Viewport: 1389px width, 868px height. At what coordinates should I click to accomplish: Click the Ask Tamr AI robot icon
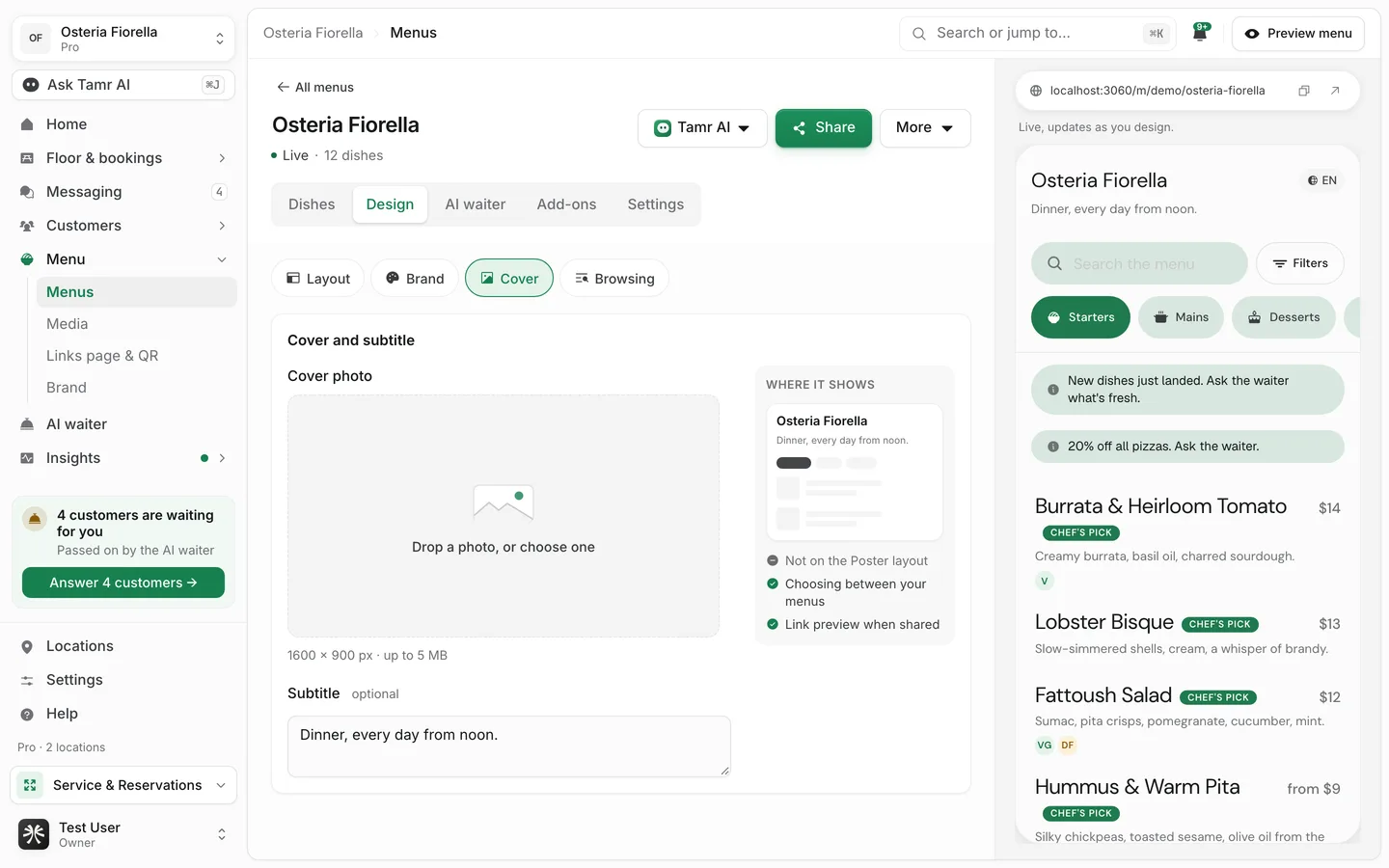[x=31, y=85]
